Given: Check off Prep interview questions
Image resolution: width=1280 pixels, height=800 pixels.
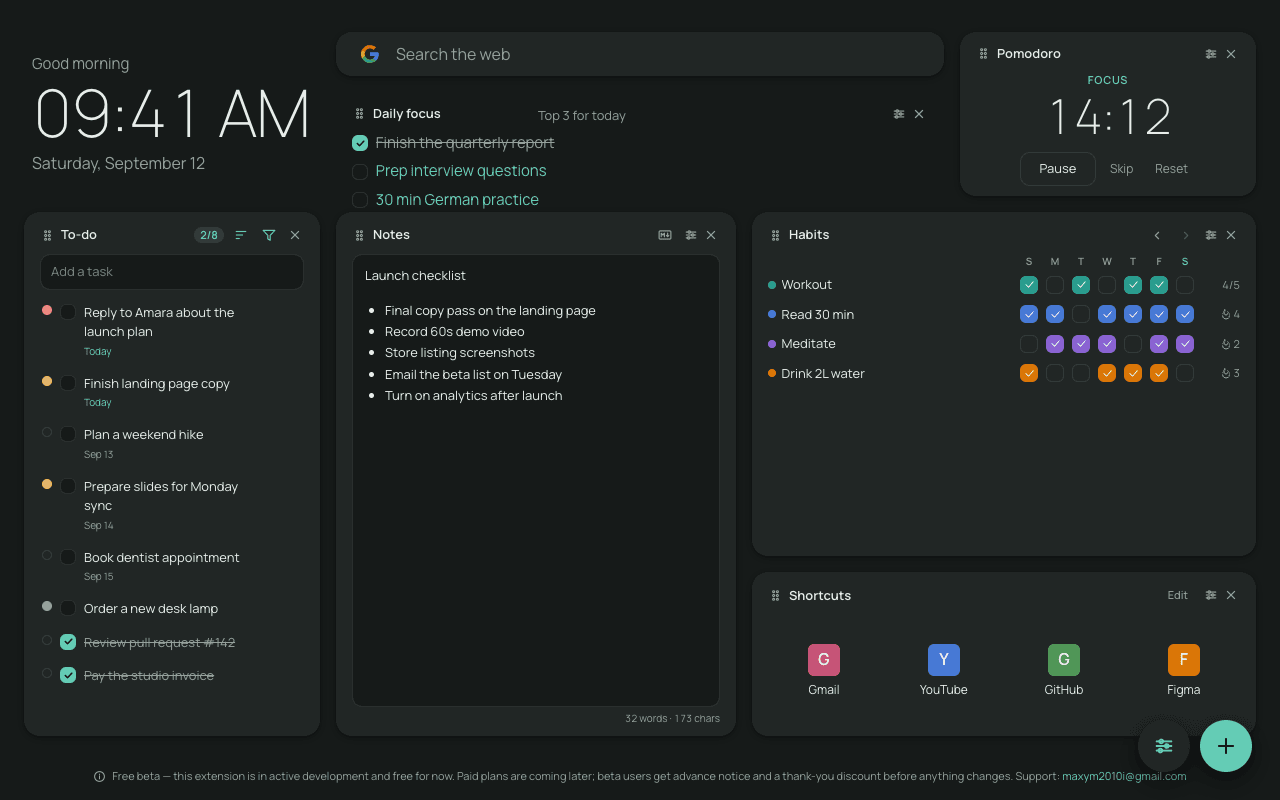Looking at the screenshot, I should (360, 172).
